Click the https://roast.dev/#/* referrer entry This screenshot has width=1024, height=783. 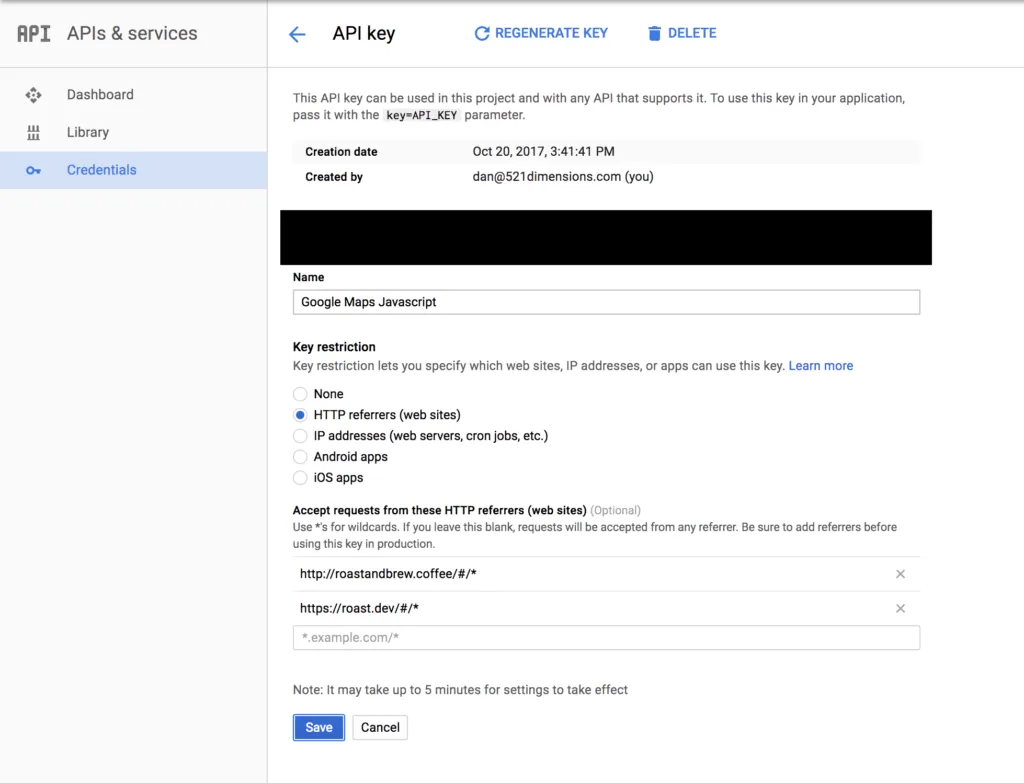tap(359, 609)
